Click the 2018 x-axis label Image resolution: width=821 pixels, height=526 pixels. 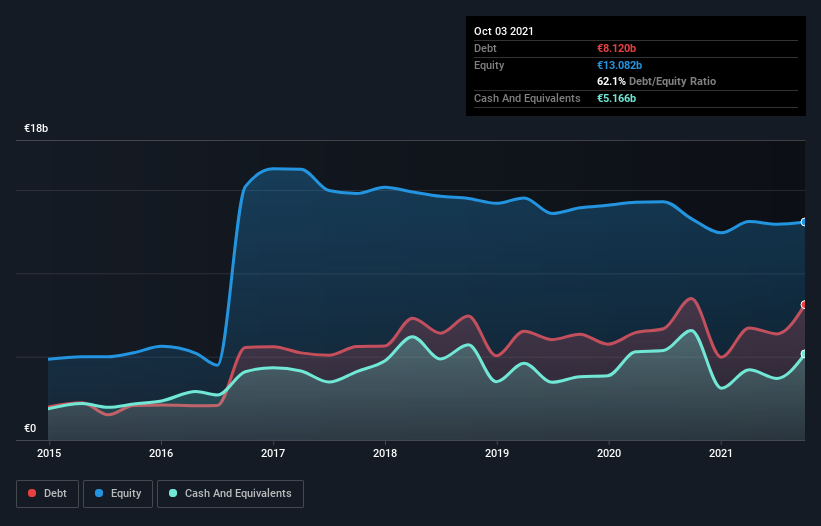tap(385, 453)
